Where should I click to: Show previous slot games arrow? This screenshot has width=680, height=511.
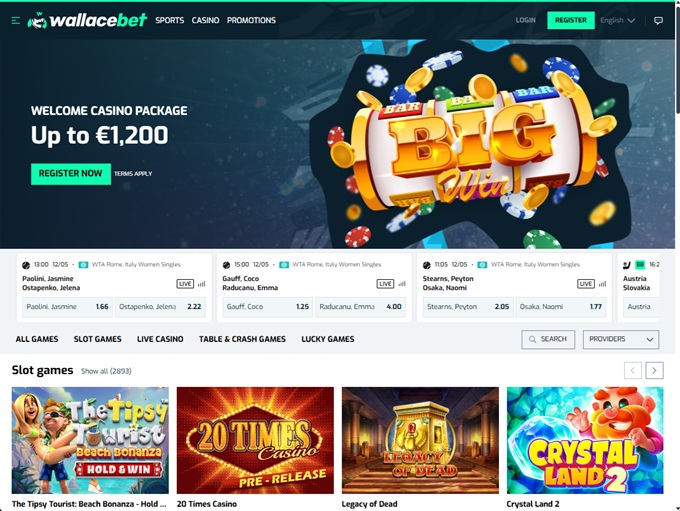point(633,370)
